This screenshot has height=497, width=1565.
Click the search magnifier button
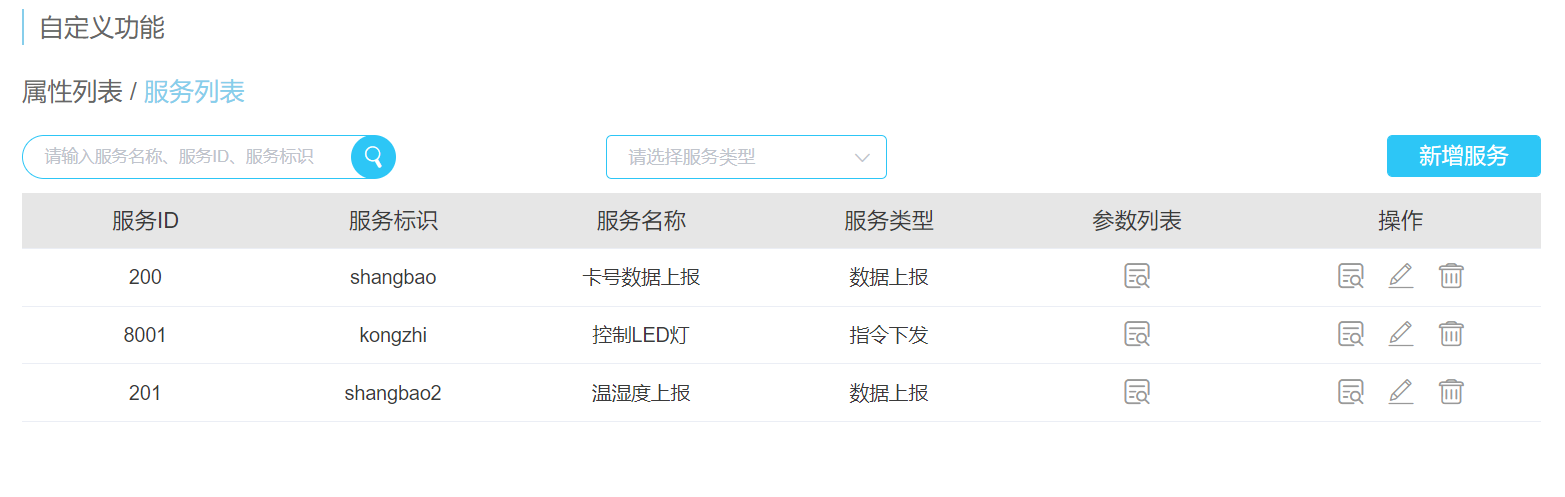(x=373, y=157)
